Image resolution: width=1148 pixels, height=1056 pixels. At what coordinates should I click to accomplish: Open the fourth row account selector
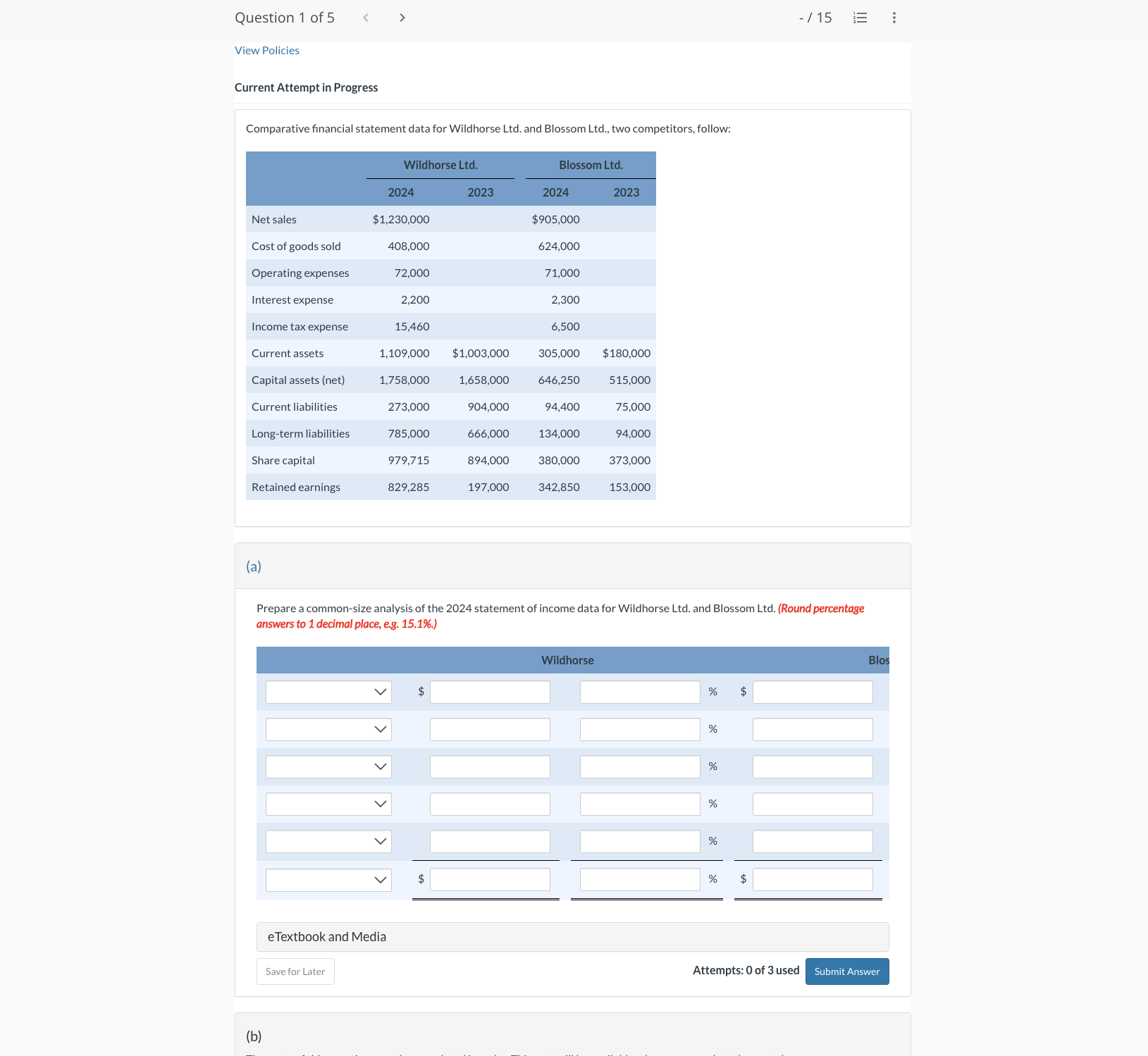328,804
